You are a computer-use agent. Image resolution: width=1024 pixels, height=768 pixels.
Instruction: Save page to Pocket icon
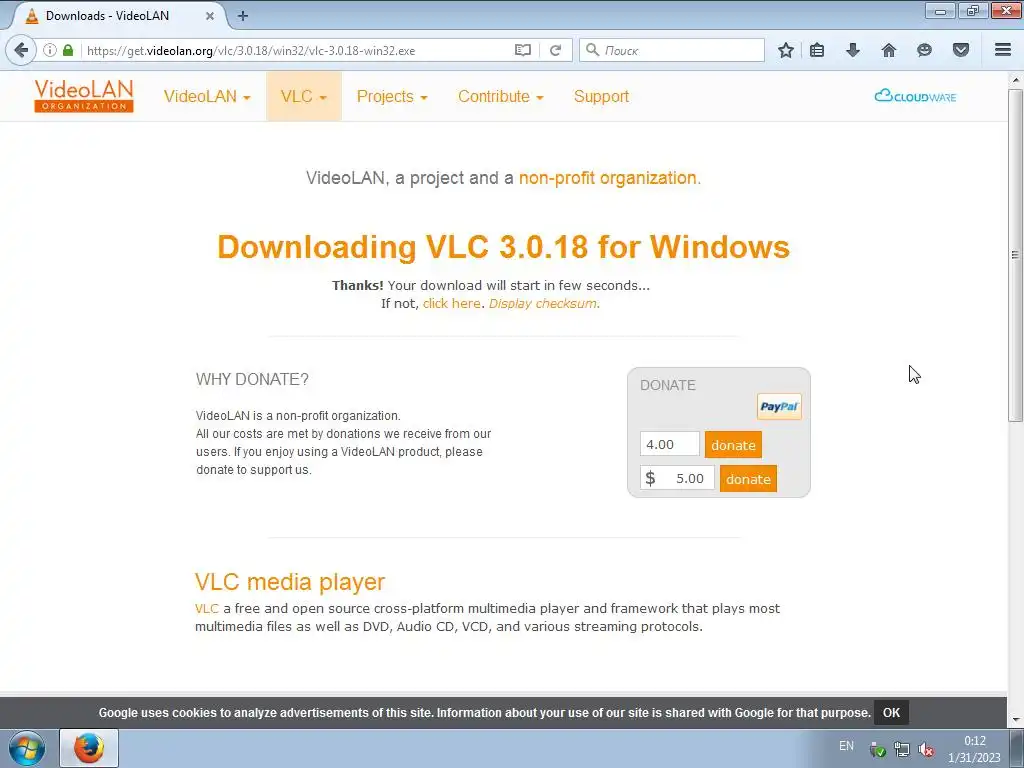(961, 50)
